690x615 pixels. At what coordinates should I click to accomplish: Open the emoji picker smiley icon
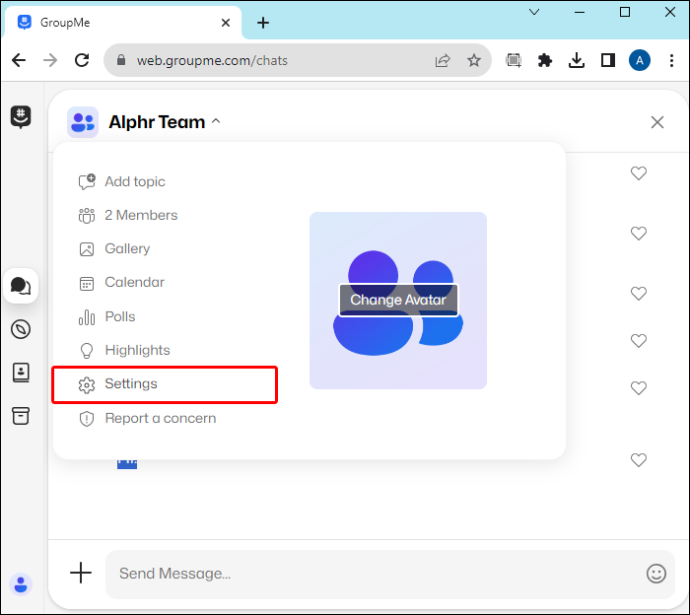[x=656, y=574]
